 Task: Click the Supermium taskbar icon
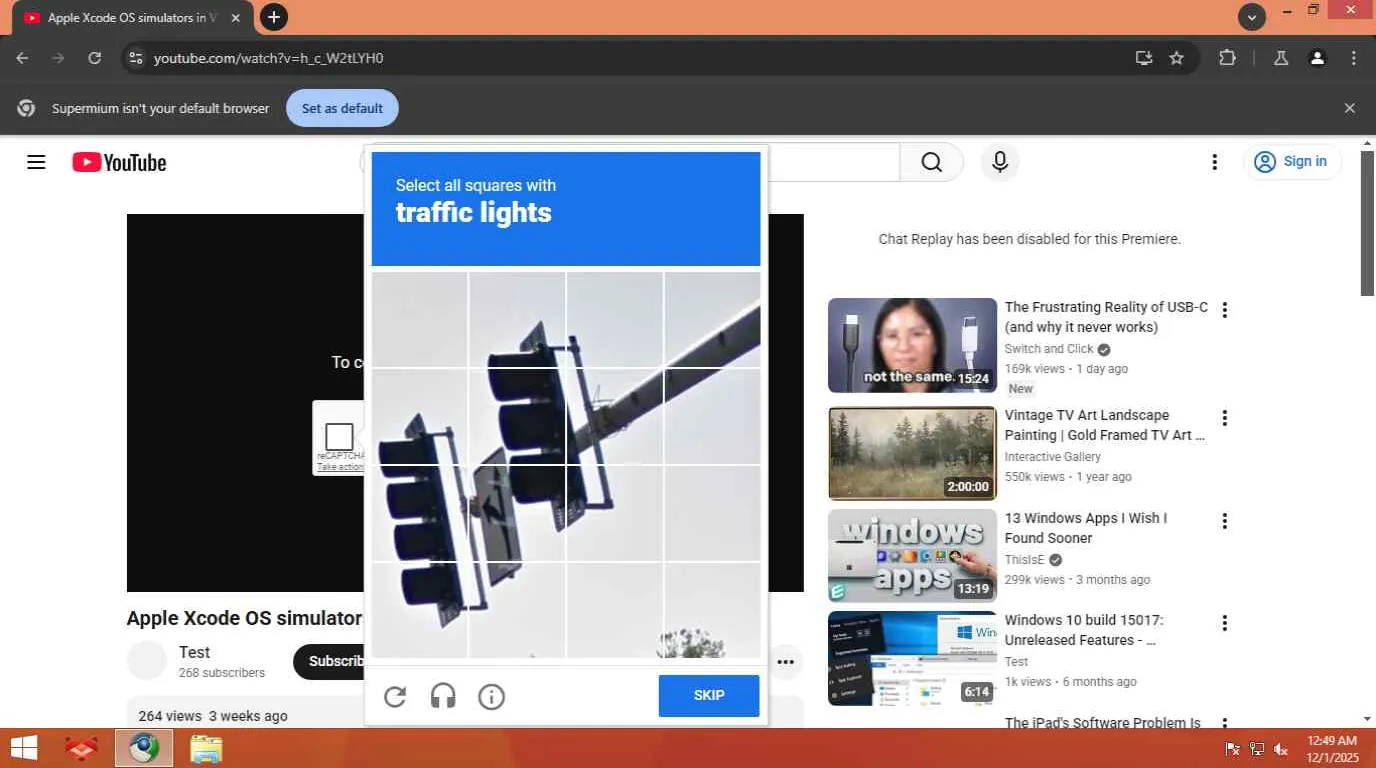tap(144, 748)
